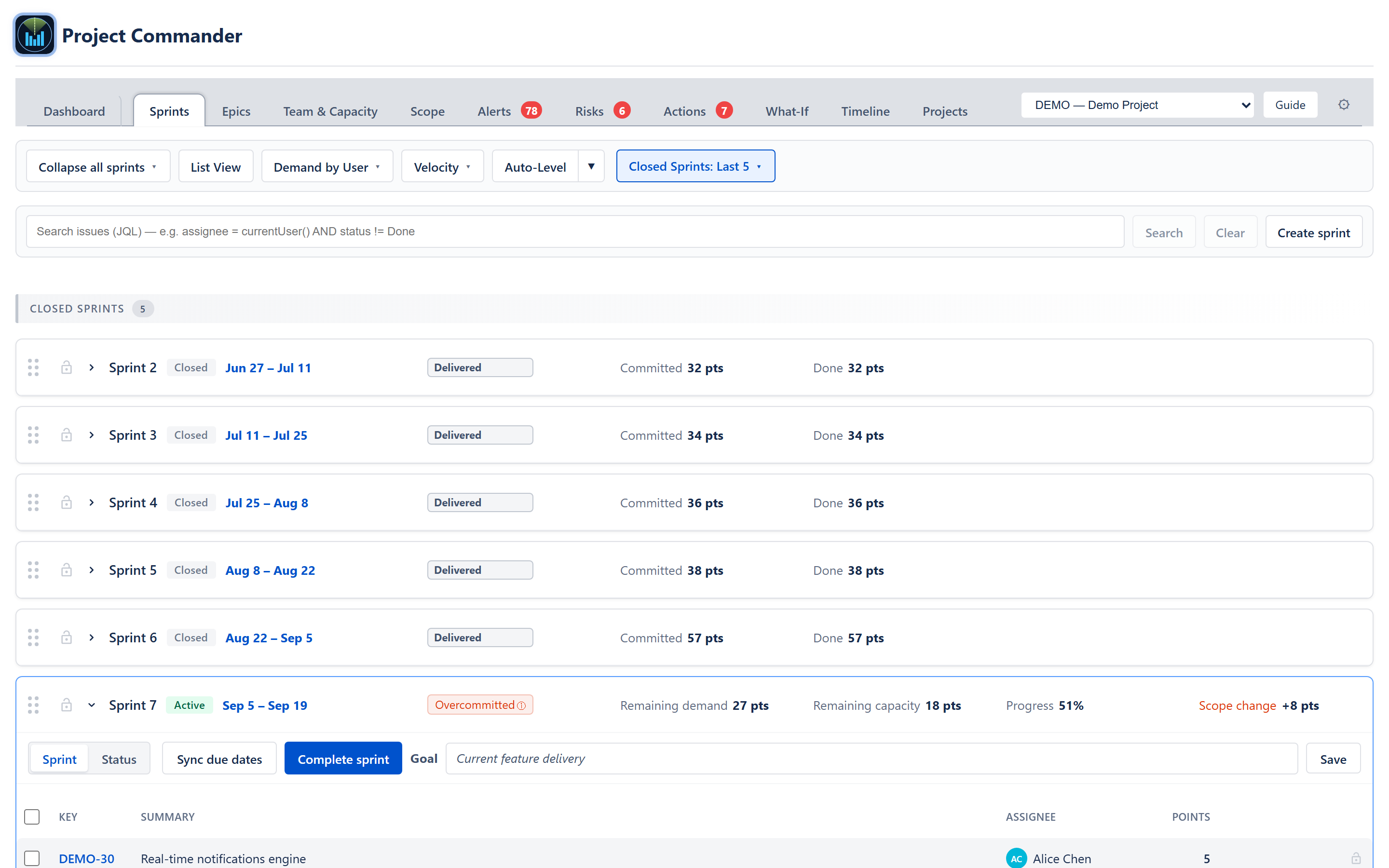Focus the JQL search issues field
The height and width of the screenshot is (868, 1389).
click(x=575, y=231)
